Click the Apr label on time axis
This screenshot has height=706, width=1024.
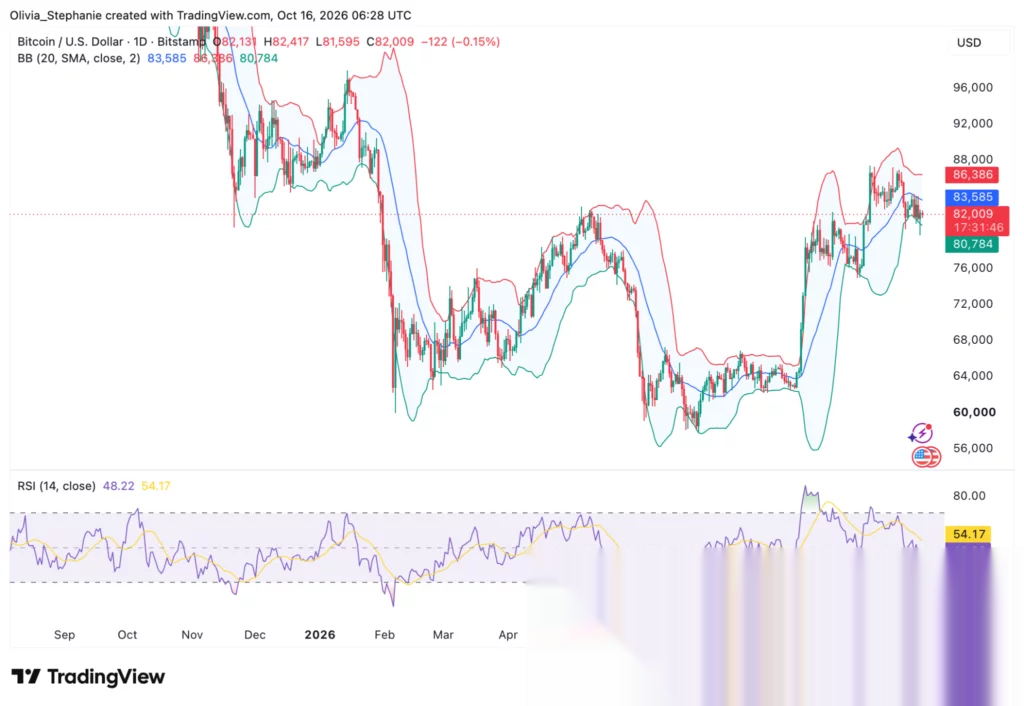(508, 635)
